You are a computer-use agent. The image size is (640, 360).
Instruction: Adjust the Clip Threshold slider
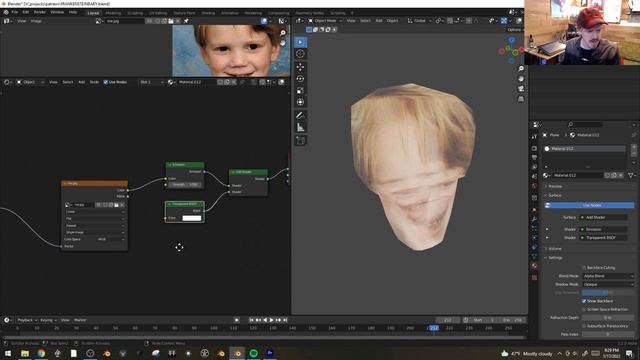click(608, 293)
